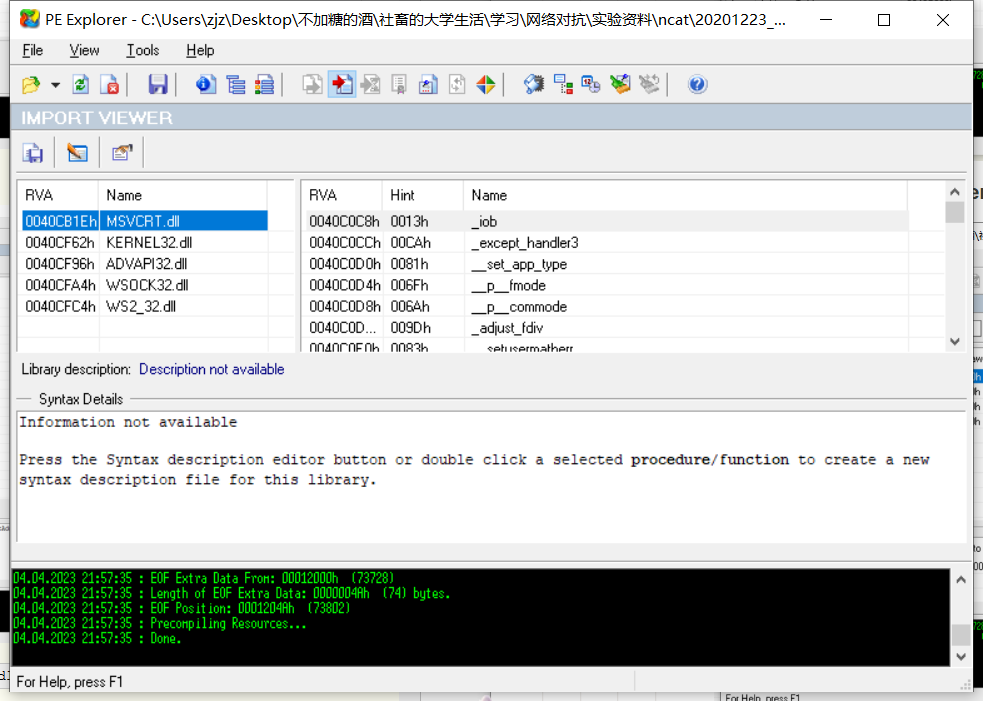This screenshot has height=701, width=983.
Task: Click the status bar 'For Help, press F1' text
Action: pyautogui.click(x=70, y=682)
